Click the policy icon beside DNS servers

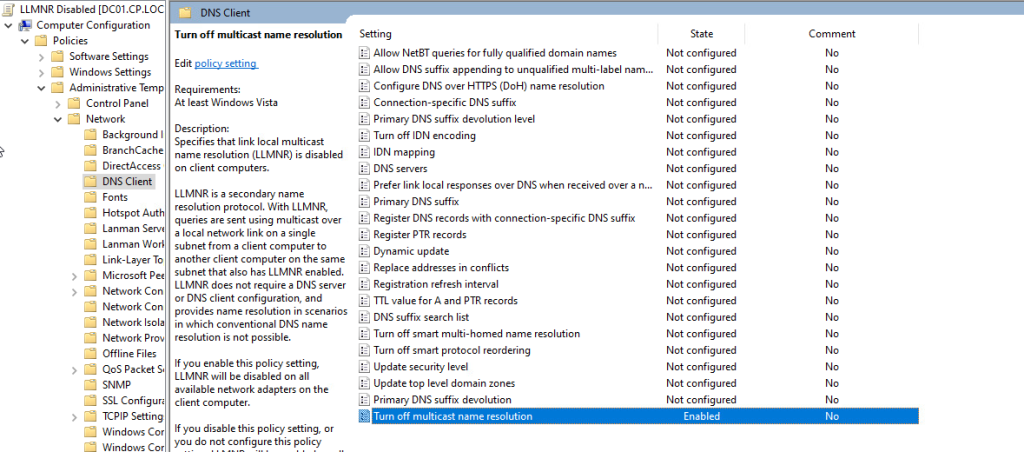pos(364,169)
